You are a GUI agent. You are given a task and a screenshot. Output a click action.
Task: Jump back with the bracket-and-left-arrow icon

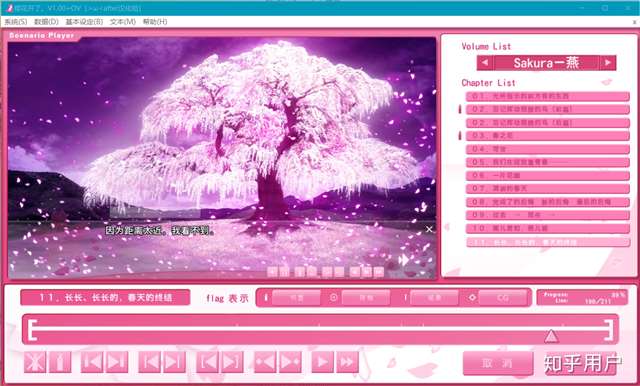(207, 362)
